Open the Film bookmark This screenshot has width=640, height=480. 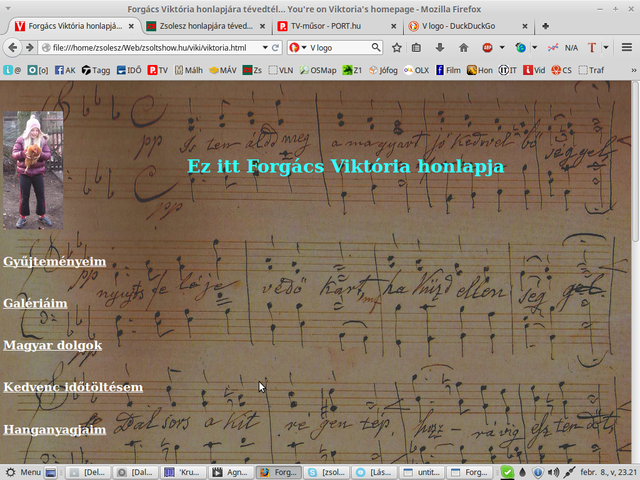448,70
